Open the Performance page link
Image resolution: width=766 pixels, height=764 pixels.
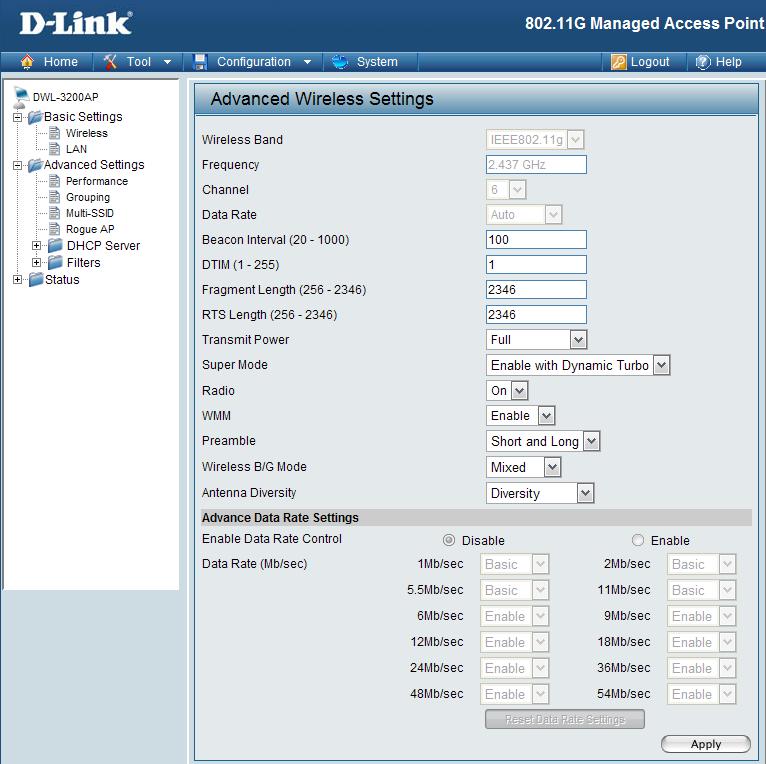click(97, 181)
